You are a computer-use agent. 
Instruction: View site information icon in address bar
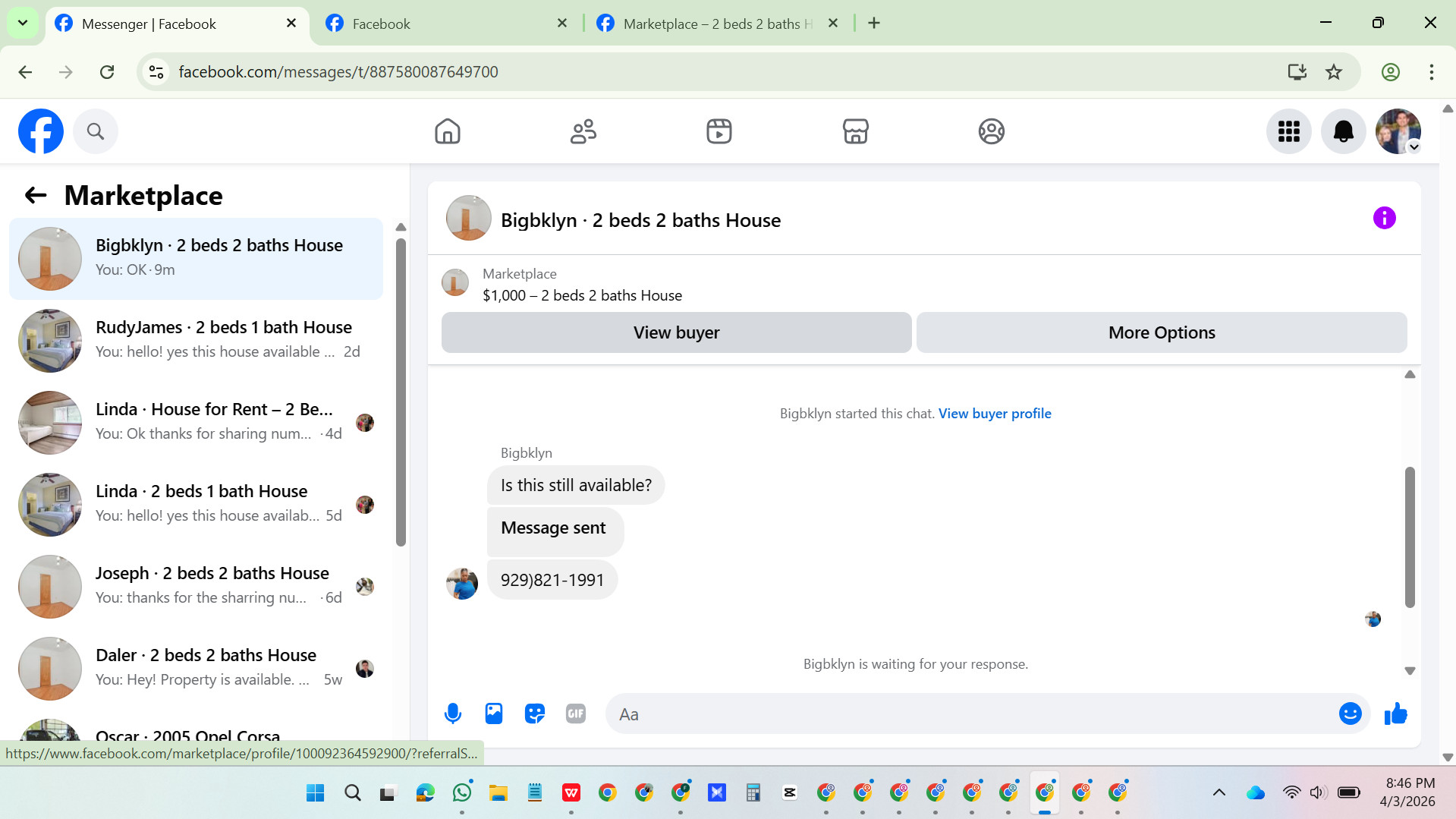(156, 72)
